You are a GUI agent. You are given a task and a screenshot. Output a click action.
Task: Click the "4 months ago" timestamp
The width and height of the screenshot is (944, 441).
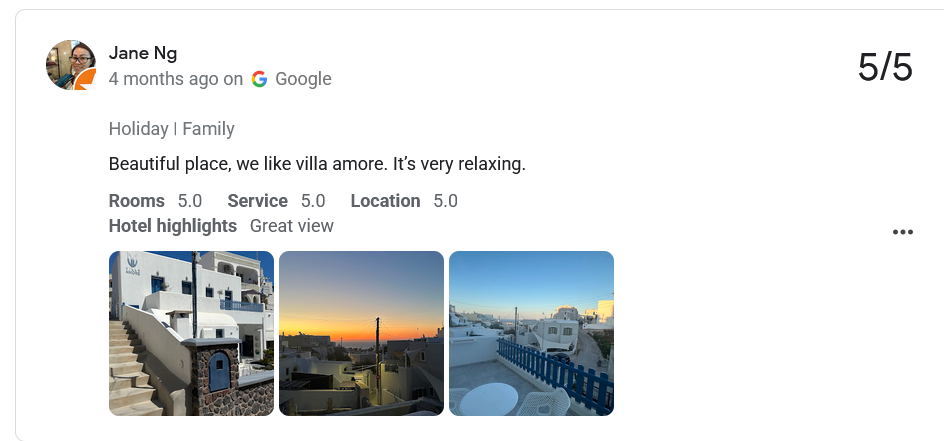click(163, 79)
